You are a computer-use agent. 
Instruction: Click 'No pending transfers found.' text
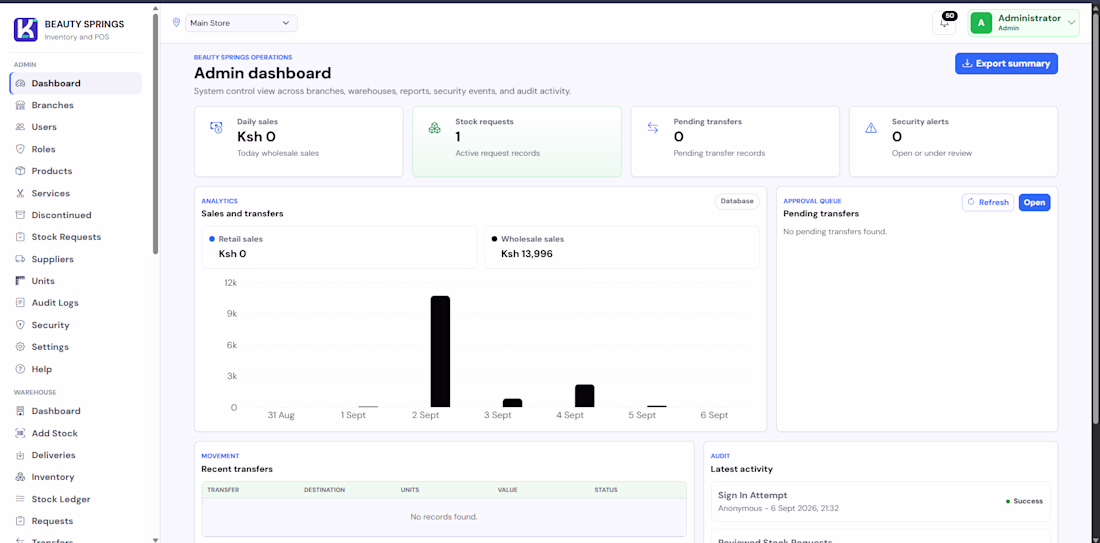pyautogui.click(x=835, y=231)
